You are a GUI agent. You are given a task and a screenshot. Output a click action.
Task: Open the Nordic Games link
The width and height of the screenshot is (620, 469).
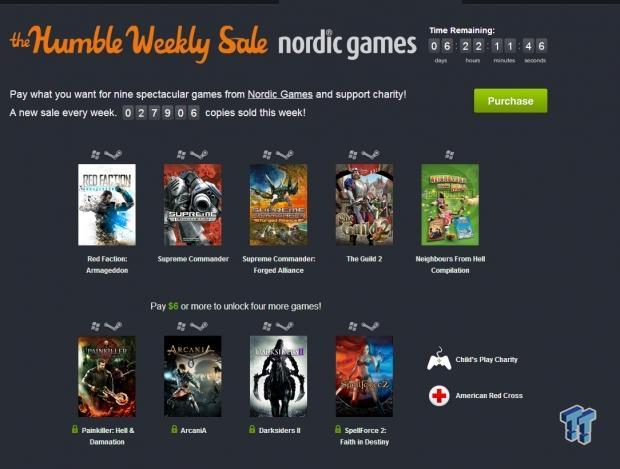pos(280,95)
